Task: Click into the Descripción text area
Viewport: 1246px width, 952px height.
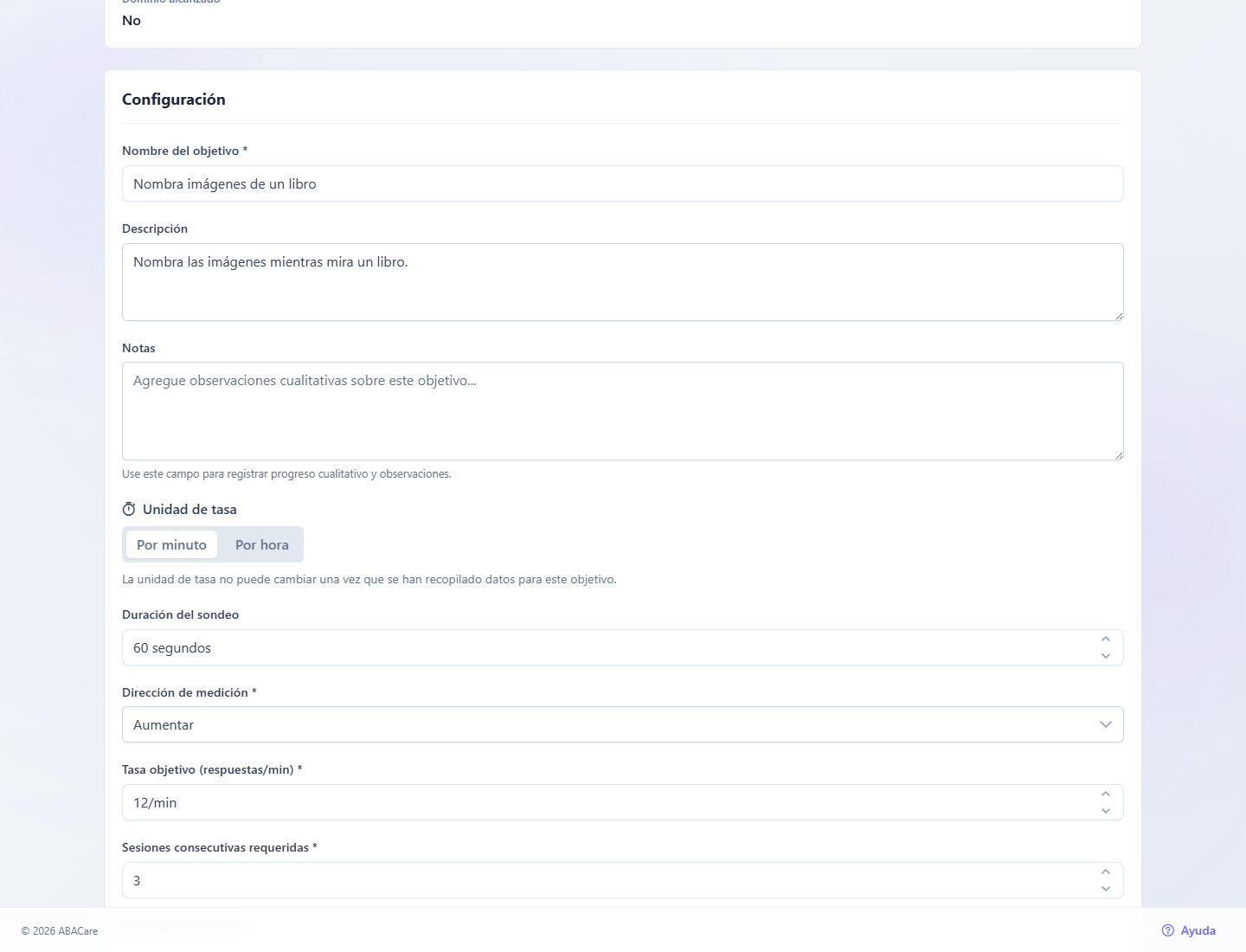Action: tap(623, 282)
